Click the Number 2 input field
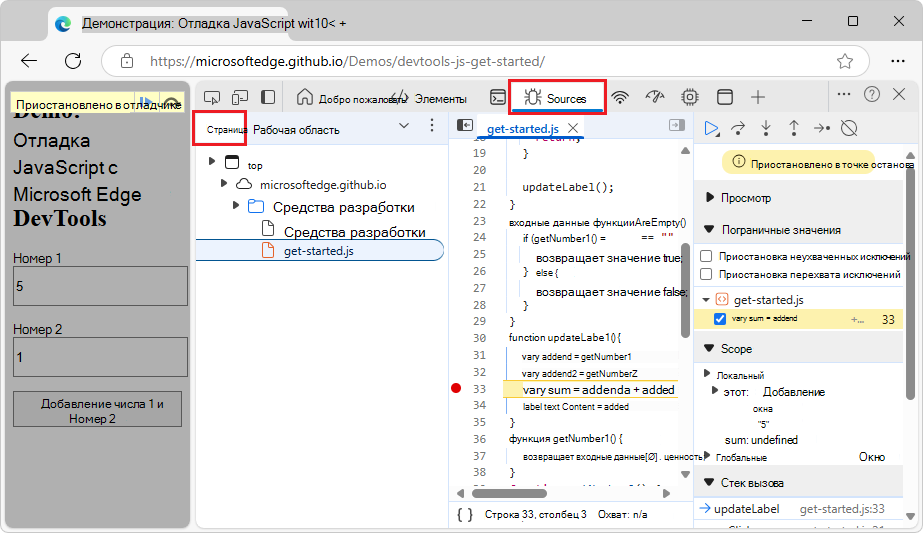 [x=100, y=356]
